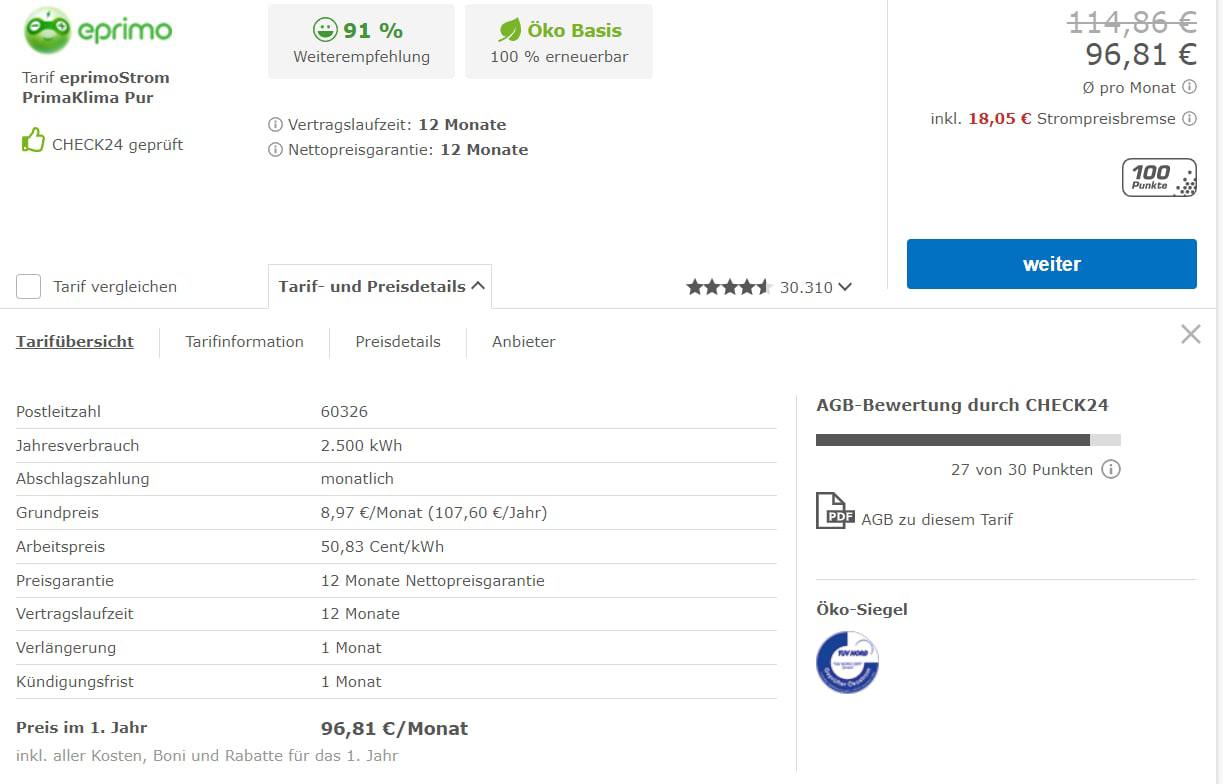This screenshot has height=784, width=1223.
Task: Select the Anbieter tab
Action: coord(523,342)
